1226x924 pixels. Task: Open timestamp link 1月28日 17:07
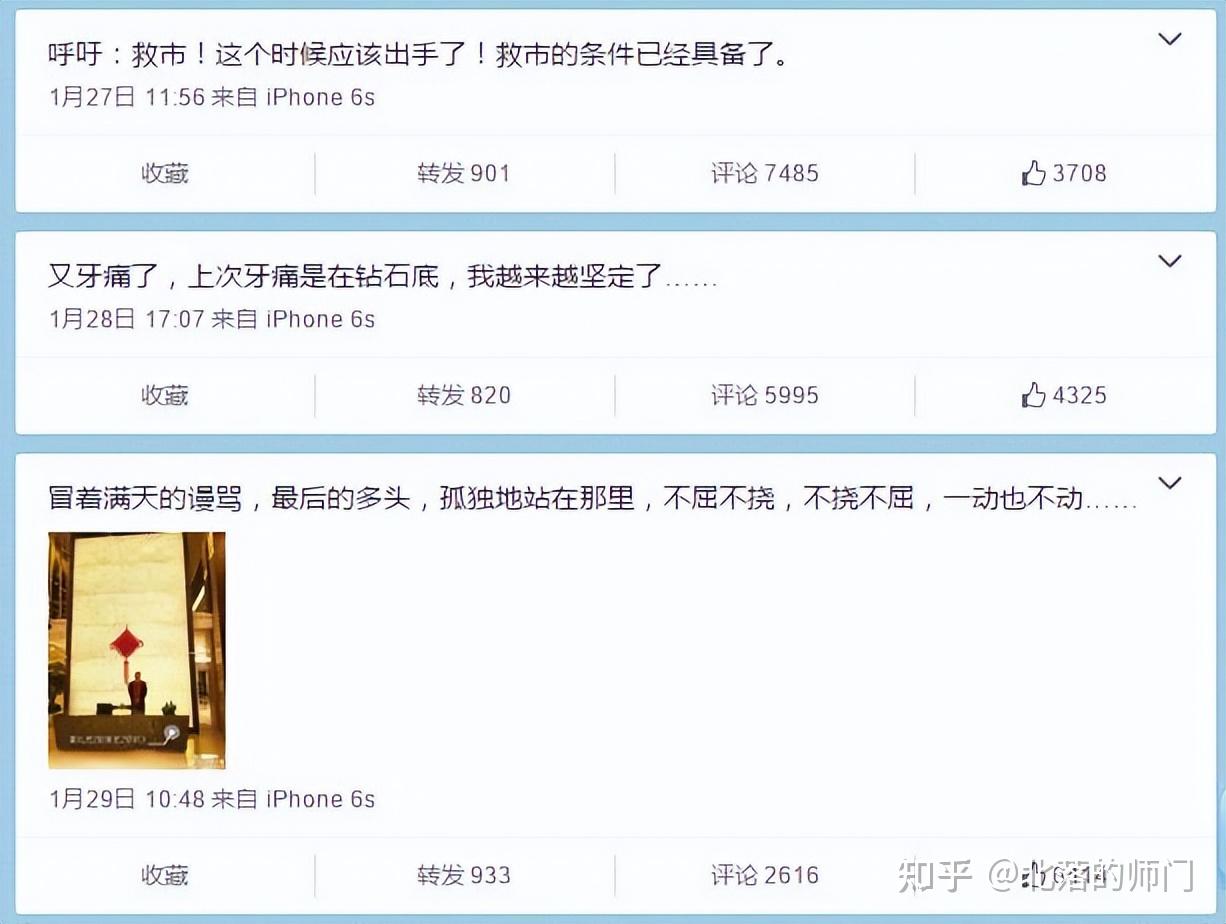point(127,319)
